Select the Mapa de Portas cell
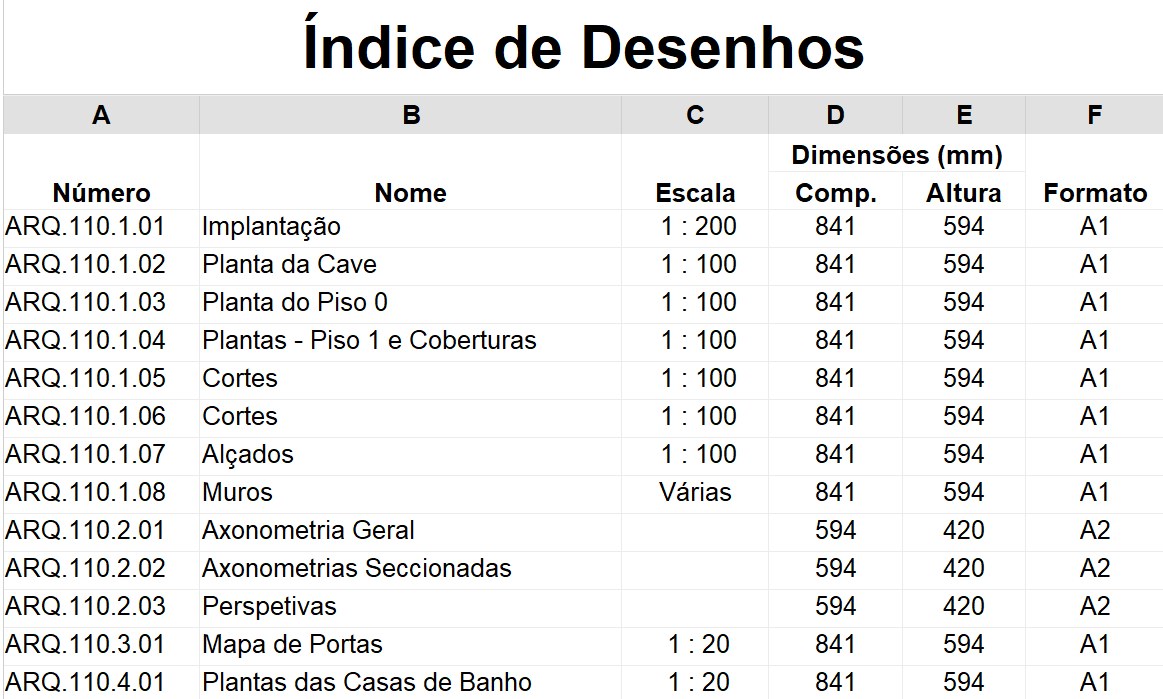 point(410,646)
